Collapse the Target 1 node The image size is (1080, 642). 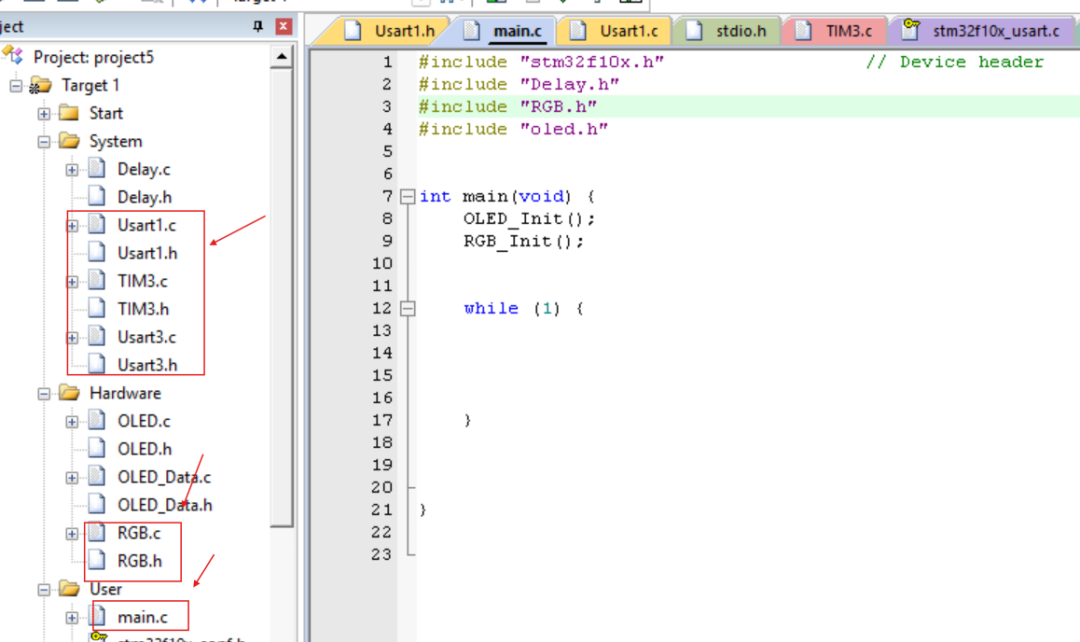click(16, 86)
